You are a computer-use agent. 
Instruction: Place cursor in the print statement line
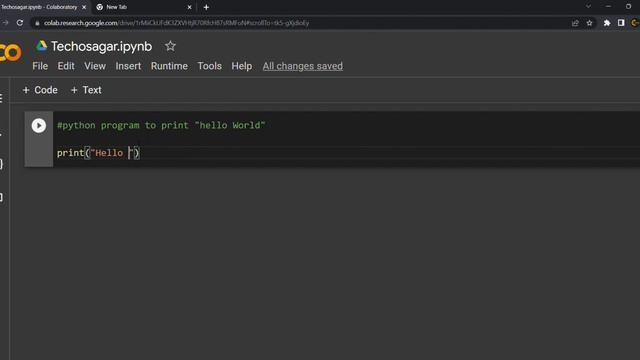pyautogui.click(x=98, y=153)
